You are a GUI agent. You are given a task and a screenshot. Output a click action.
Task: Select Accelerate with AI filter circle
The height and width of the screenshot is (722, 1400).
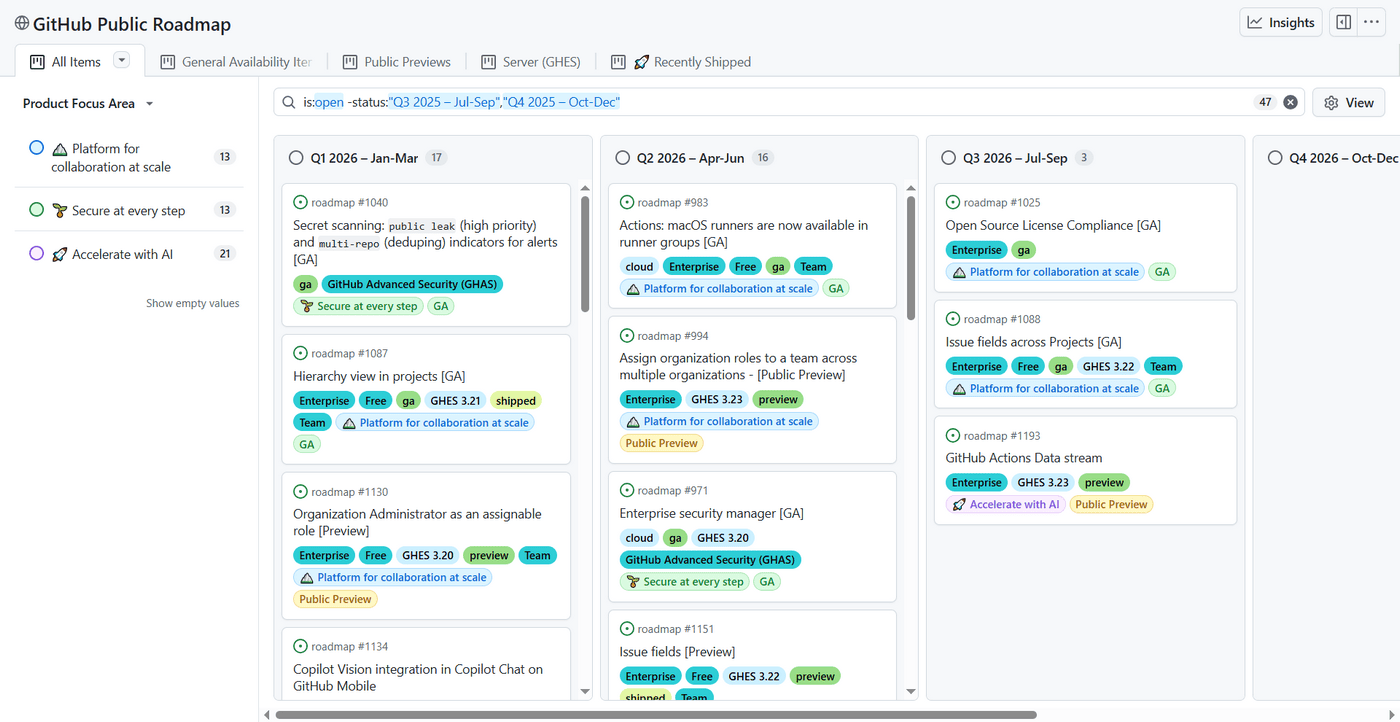click(37, 254)
